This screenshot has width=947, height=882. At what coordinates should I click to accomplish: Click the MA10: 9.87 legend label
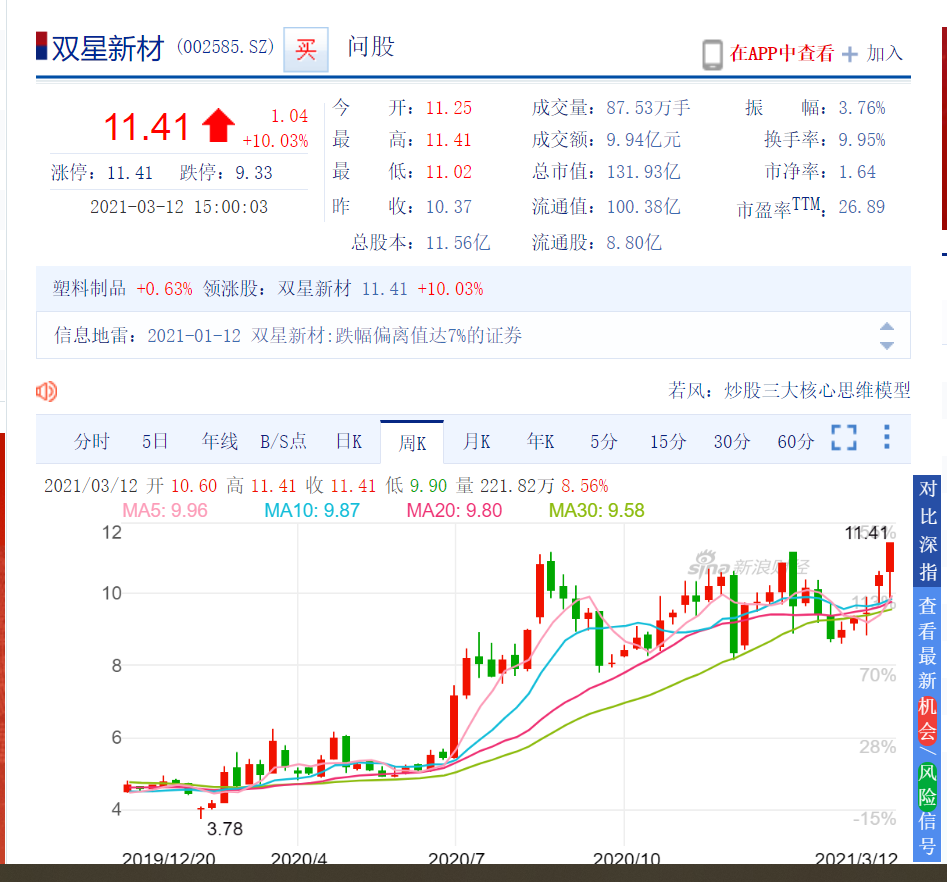pyautogui.click(x=312, y=510)
